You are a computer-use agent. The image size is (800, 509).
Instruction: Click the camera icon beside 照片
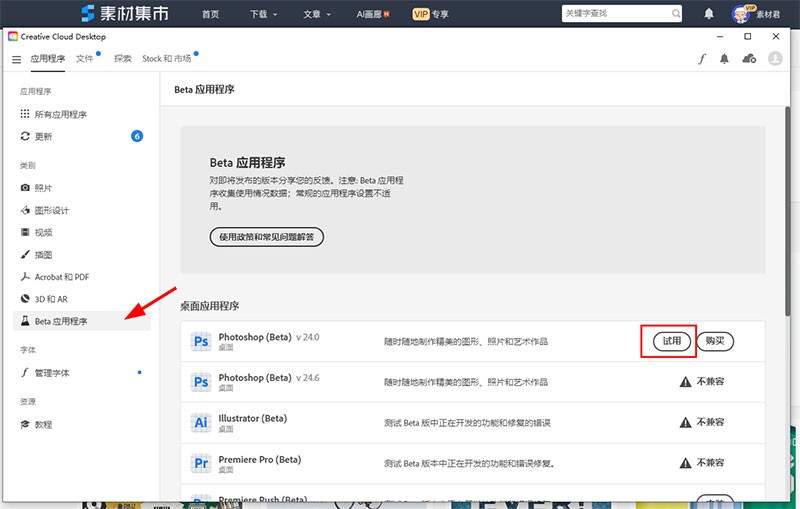[x=25, y=188]
